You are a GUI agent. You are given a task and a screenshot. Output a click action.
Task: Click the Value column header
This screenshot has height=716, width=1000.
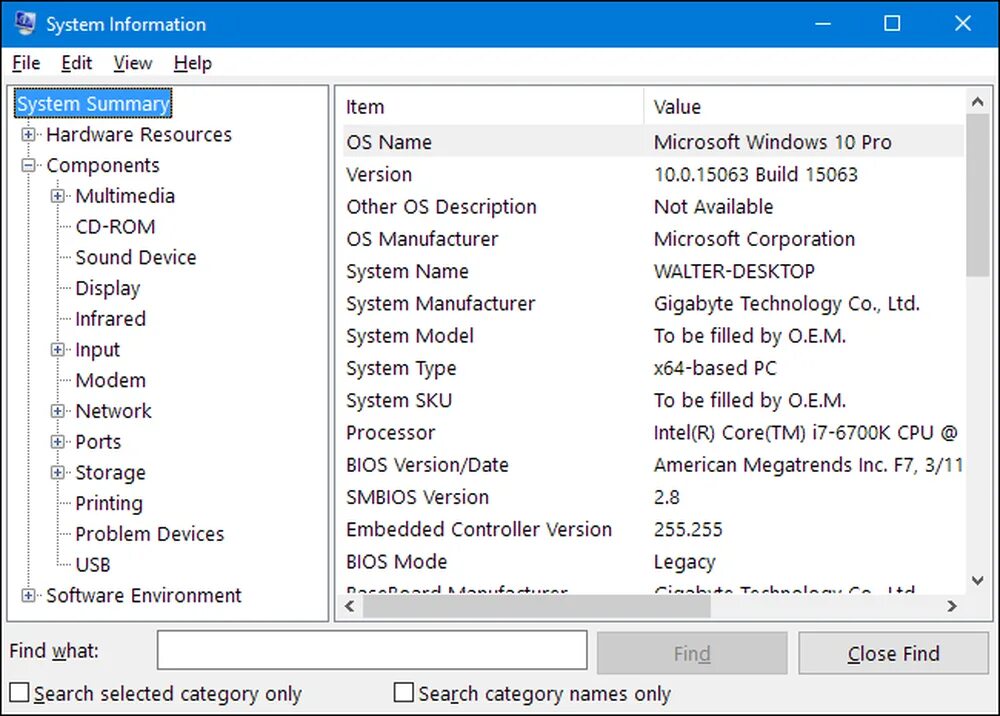804,106
